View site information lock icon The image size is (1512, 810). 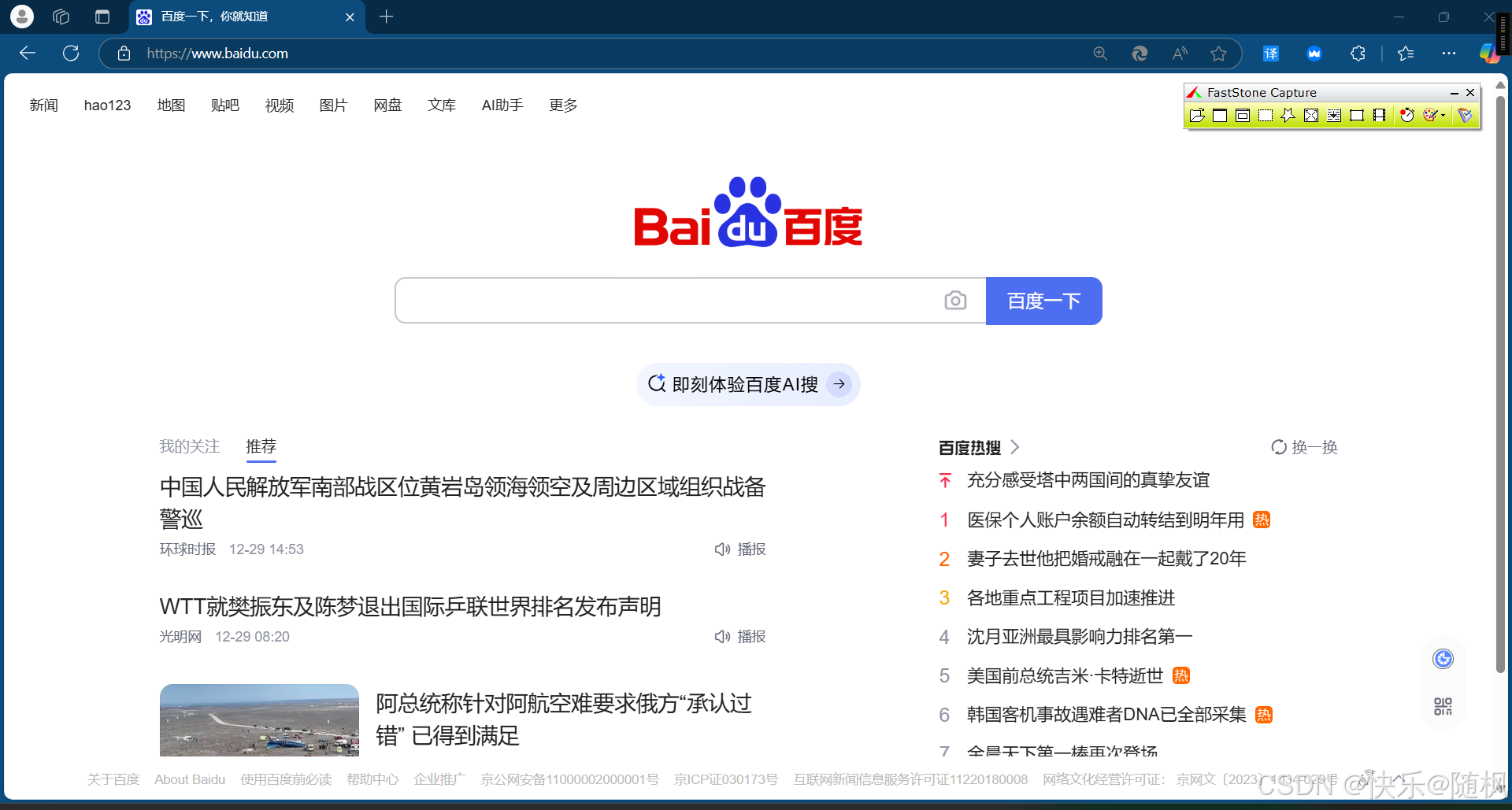[124, 54]
